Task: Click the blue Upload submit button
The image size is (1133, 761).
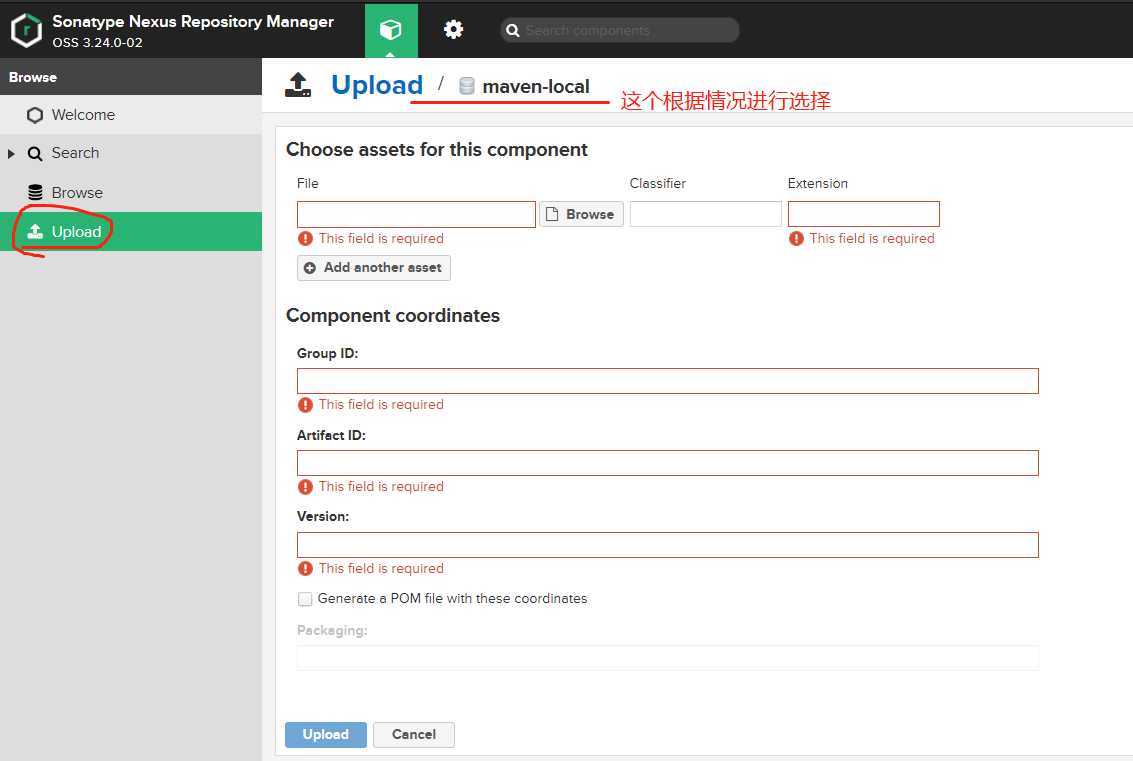Action: (x=325, y=735)
